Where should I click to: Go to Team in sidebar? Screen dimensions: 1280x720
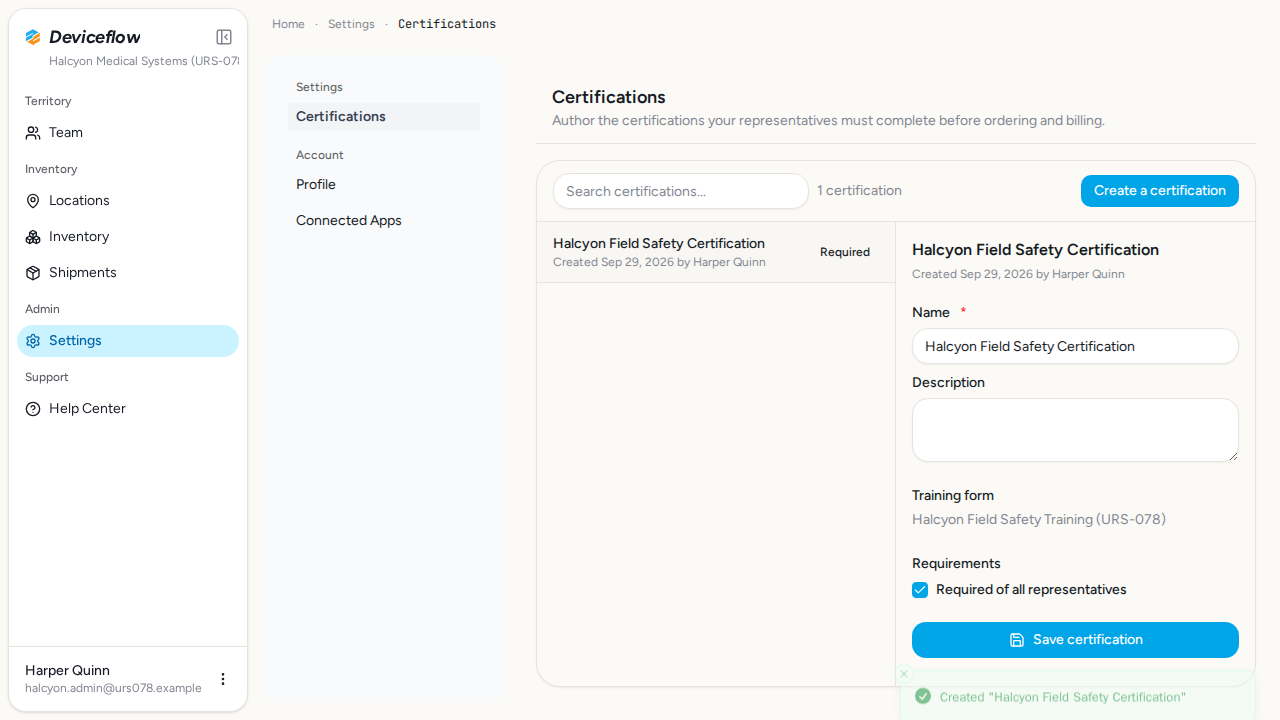coord(128,133)
